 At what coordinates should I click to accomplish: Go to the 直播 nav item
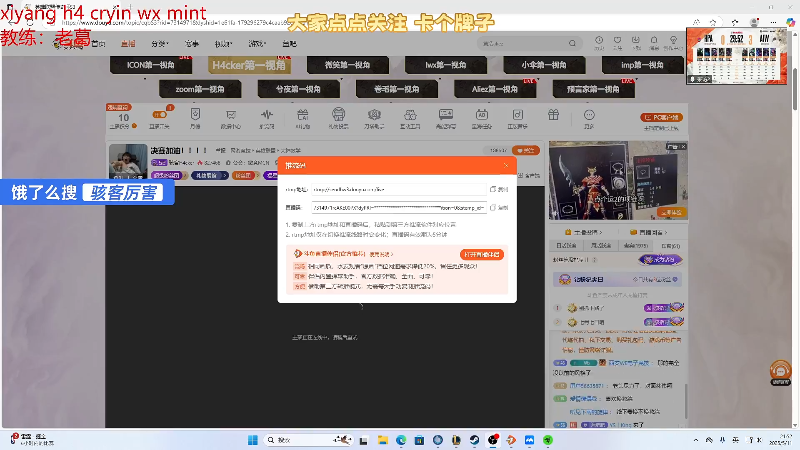128,44
